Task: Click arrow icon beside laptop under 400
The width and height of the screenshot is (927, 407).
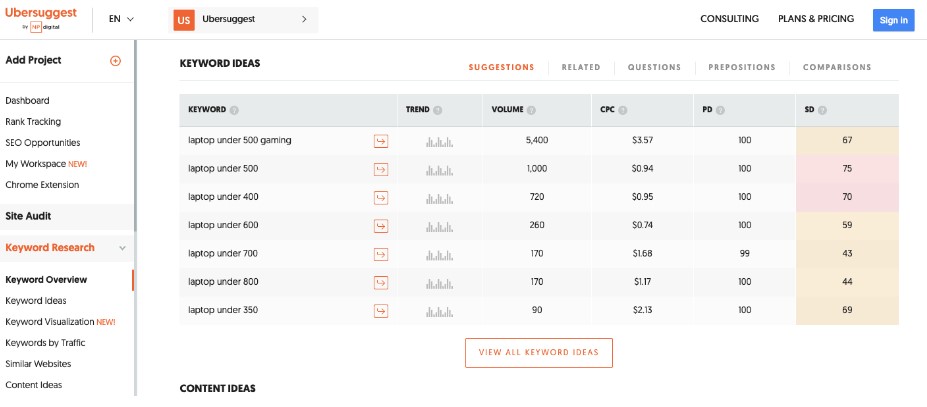Action: (380, 198)
